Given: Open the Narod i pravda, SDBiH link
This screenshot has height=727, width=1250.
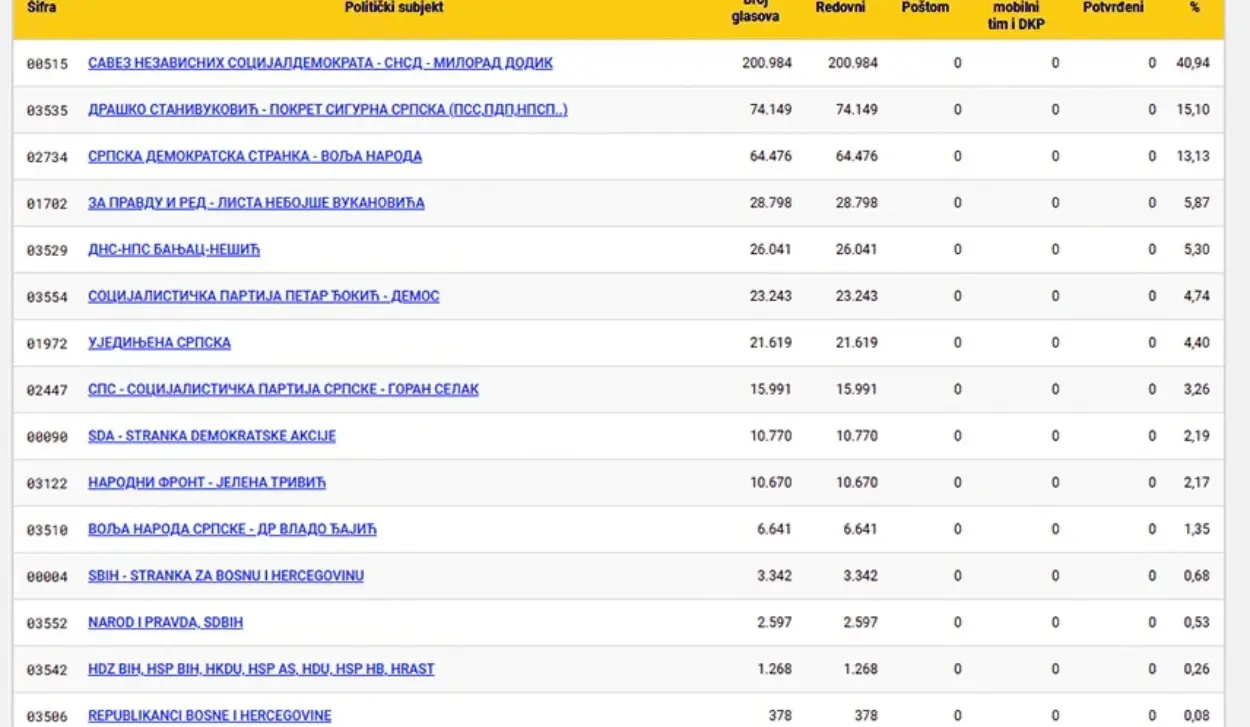Looking at the screenshot, I should tap(165, 622).
